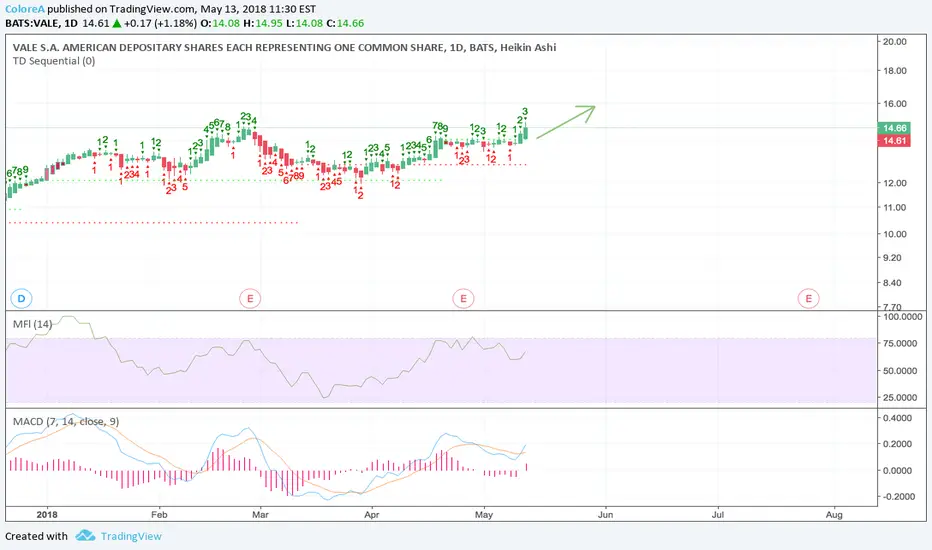Viewport: 932px width, 550px height.
Task: Open the ColoreA author profile link
Action: click(25, 9)
